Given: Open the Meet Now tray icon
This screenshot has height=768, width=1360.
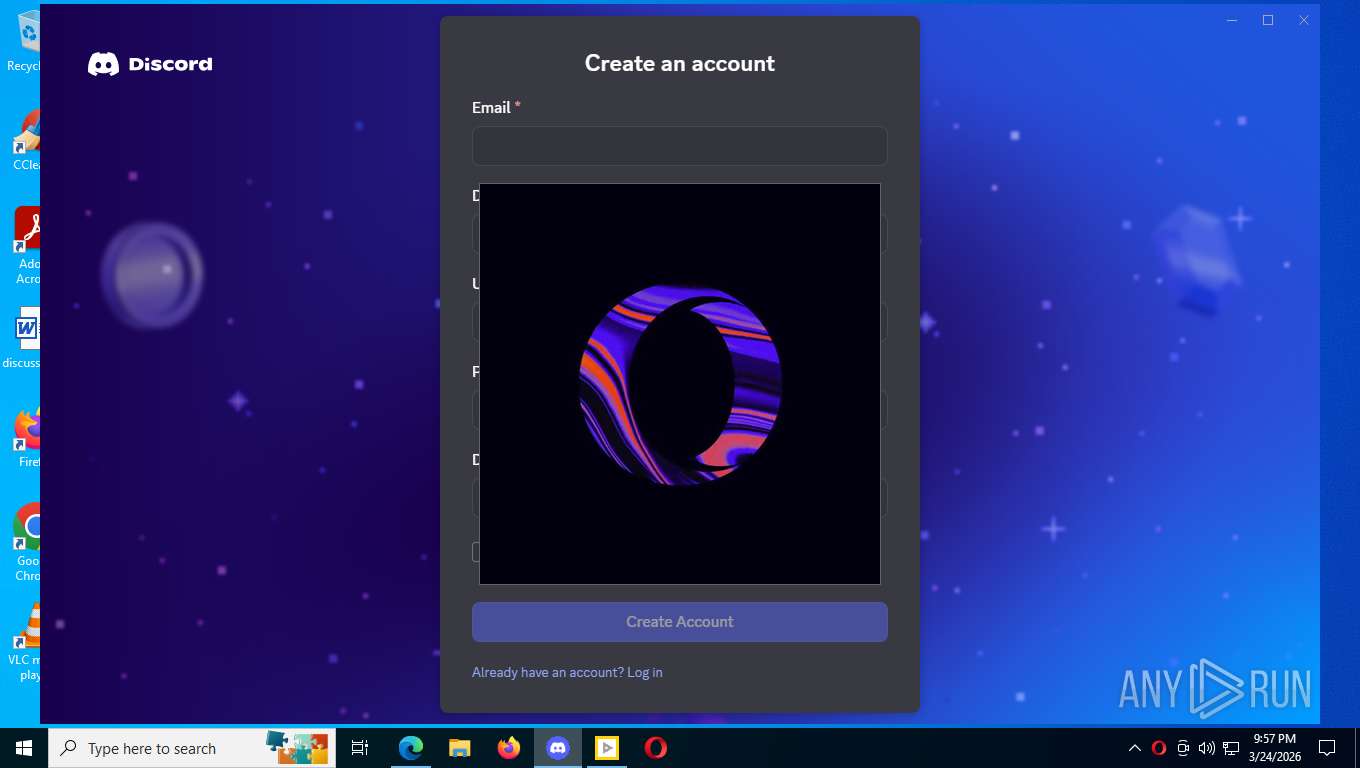Looking at the screenshot, I should coord(1183,748).
